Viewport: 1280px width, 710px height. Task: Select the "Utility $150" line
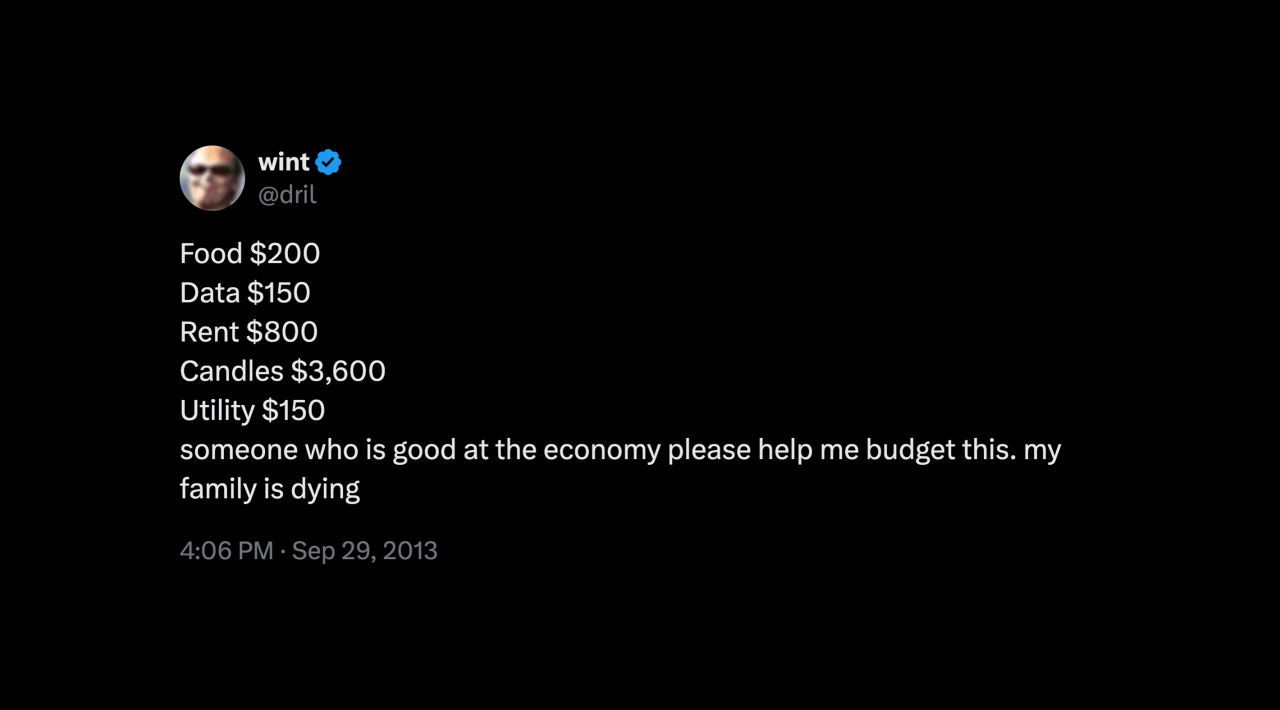point(252,410)
